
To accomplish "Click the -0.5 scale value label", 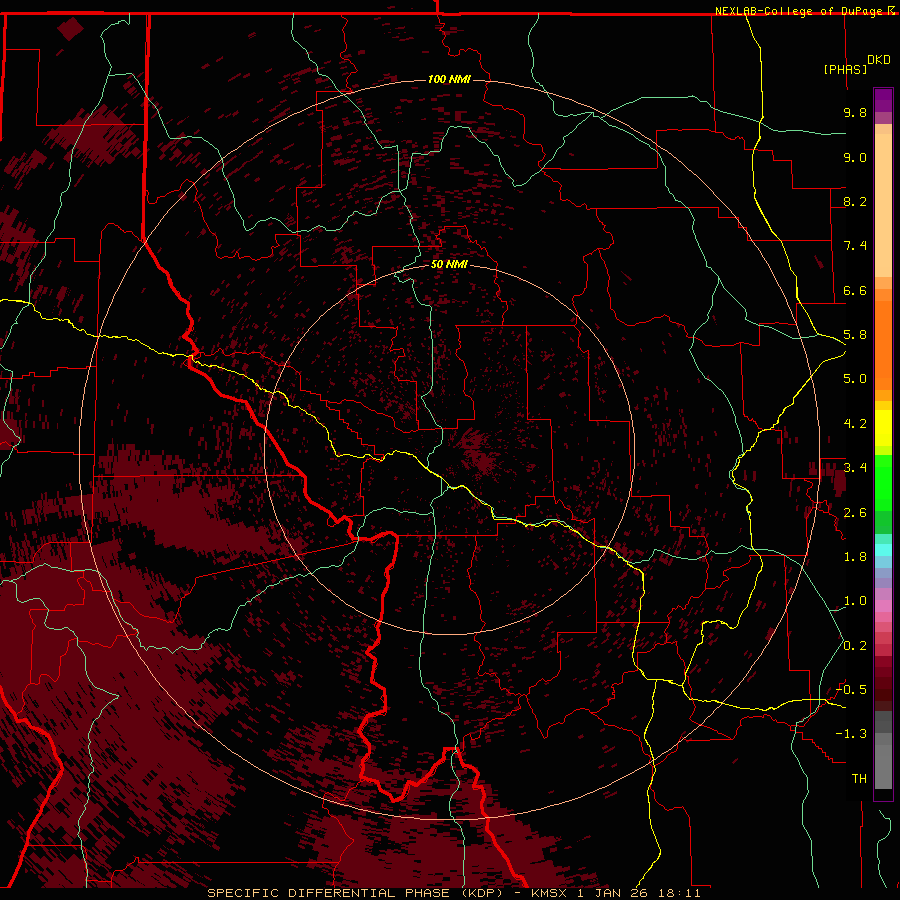I will pyautogui.click(x=851, y=690).
